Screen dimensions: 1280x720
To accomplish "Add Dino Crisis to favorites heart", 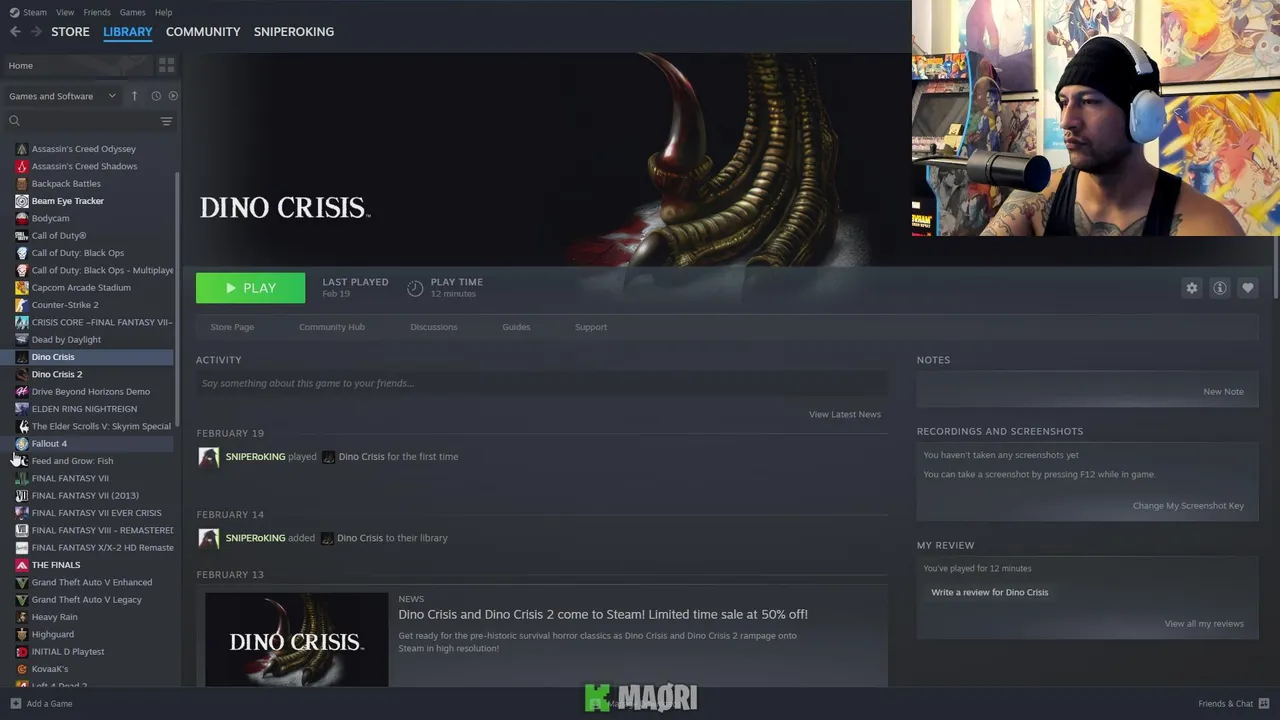I will [x=1248, y=288].
